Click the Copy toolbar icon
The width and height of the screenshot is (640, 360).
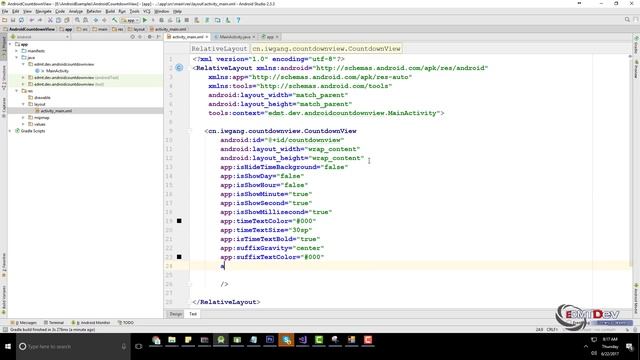click(x=58, y=20)
